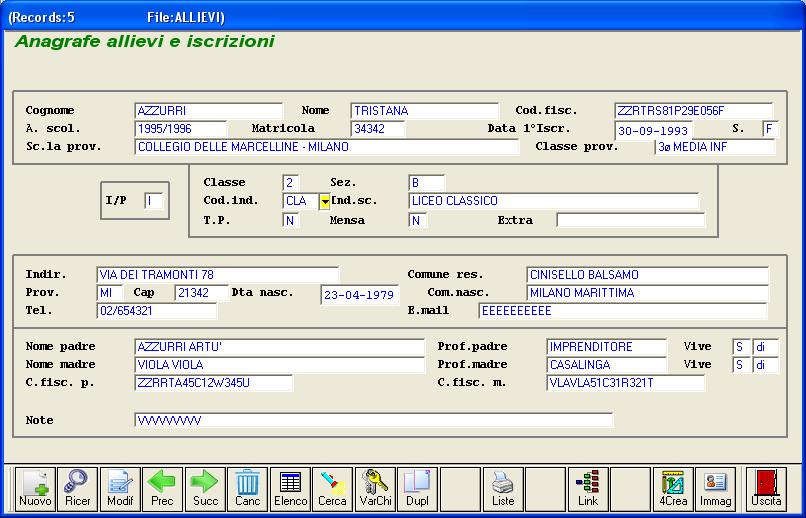Click Ind.sc. field LICEO CLASSICO
Image resolution: width=806 pixels, height=518 pixels.
554,201
